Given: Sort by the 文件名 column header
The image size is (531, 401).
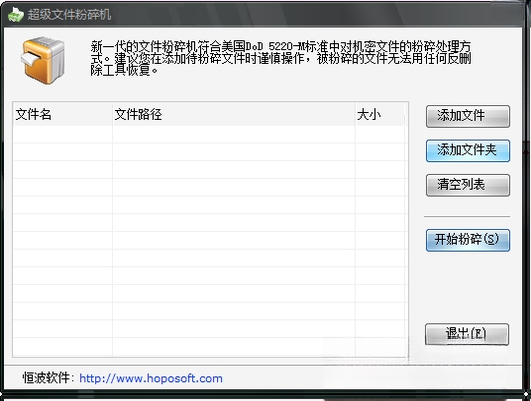Looking at the screenshot, I should pyautogui.click(x=63, y=114).
